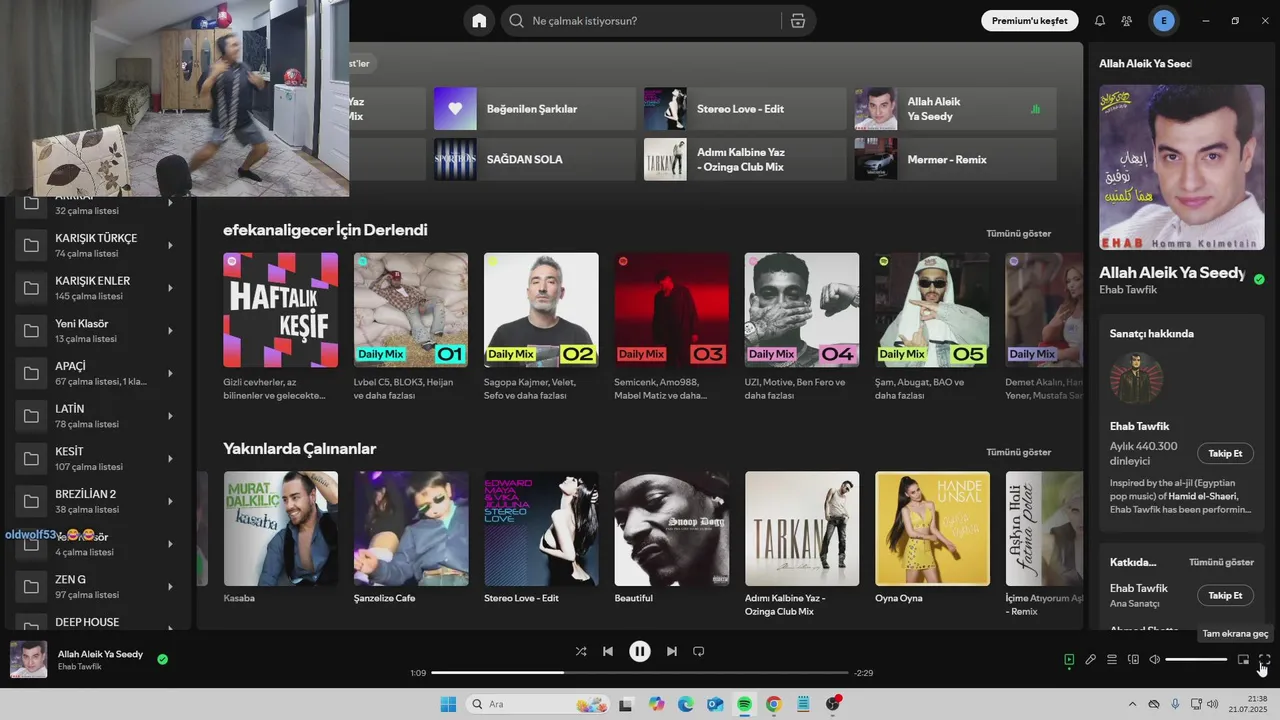Toggle the Now Playing view icon
1280x720 pixels.
(1069, 660)
